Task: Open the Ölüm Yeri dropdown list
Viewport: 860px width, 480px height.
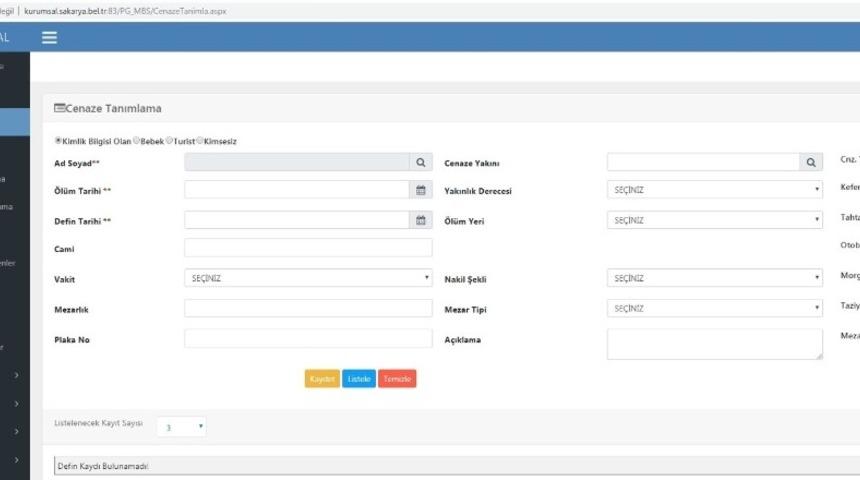Action: [x=714, y=220]
